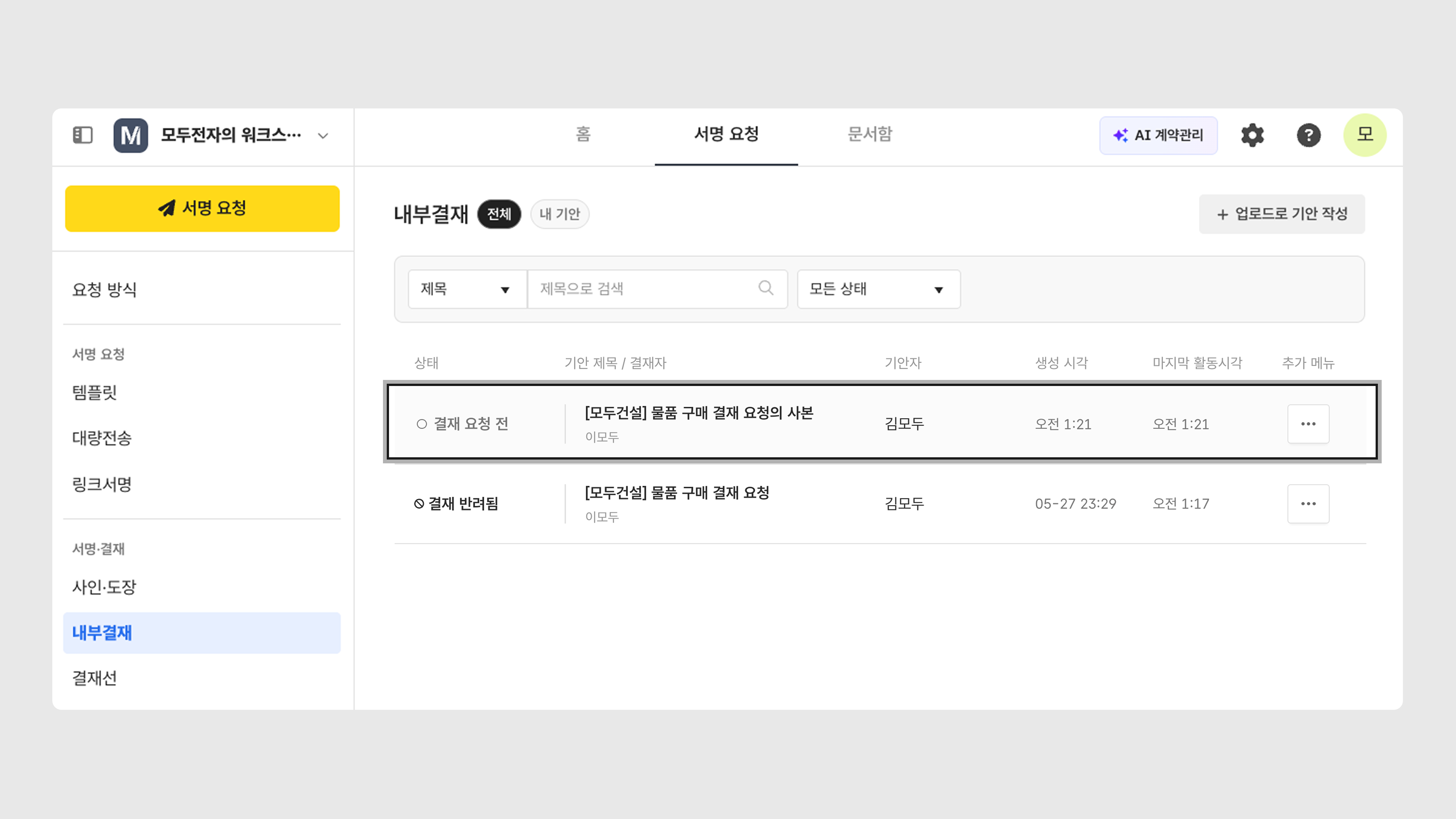The width and height of the screenshot is (1456, 819).
Task: Select the 전체 filter pill
Action: [499, 214]
